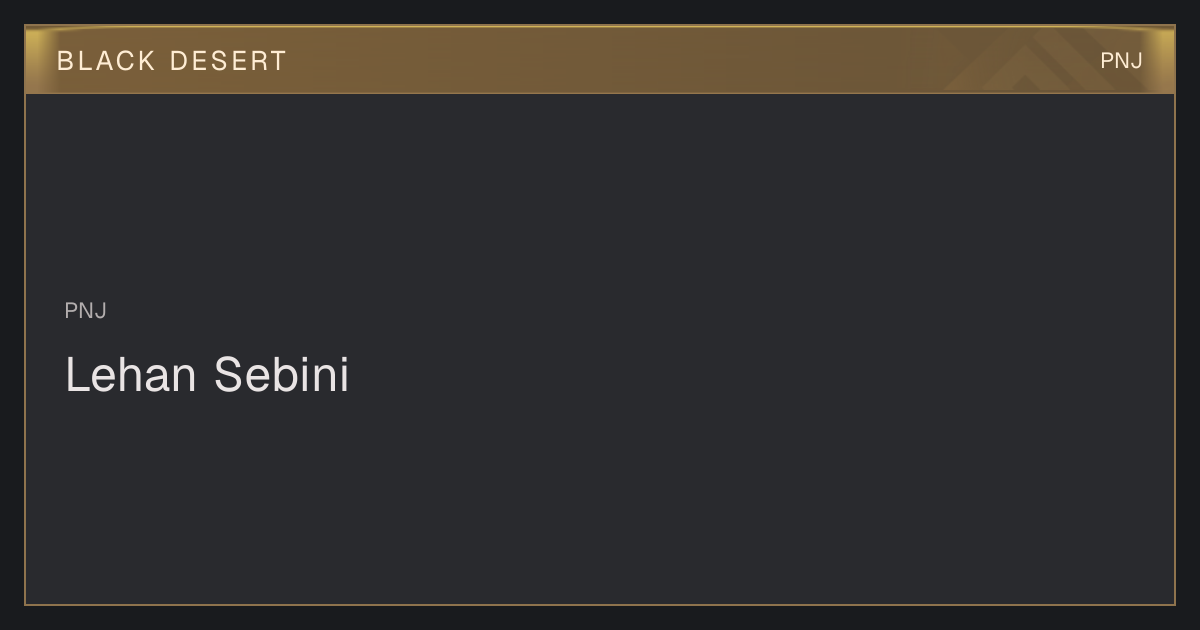Open the PNJ category from header right
Viewport: 1200px width, 630px height.
tap(1121, 61)
